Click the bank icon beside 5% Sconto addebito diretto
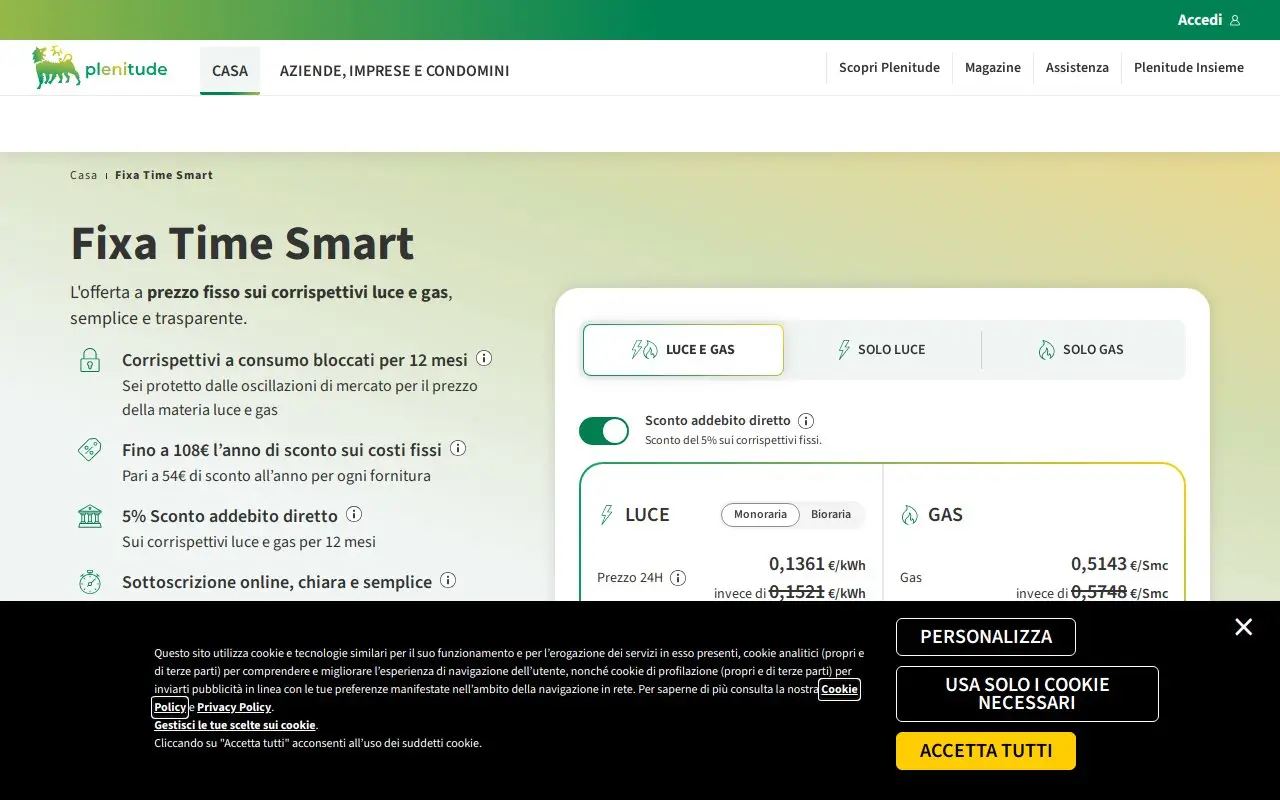Viewport: 1280px width, 800px height. pos(90,516)
